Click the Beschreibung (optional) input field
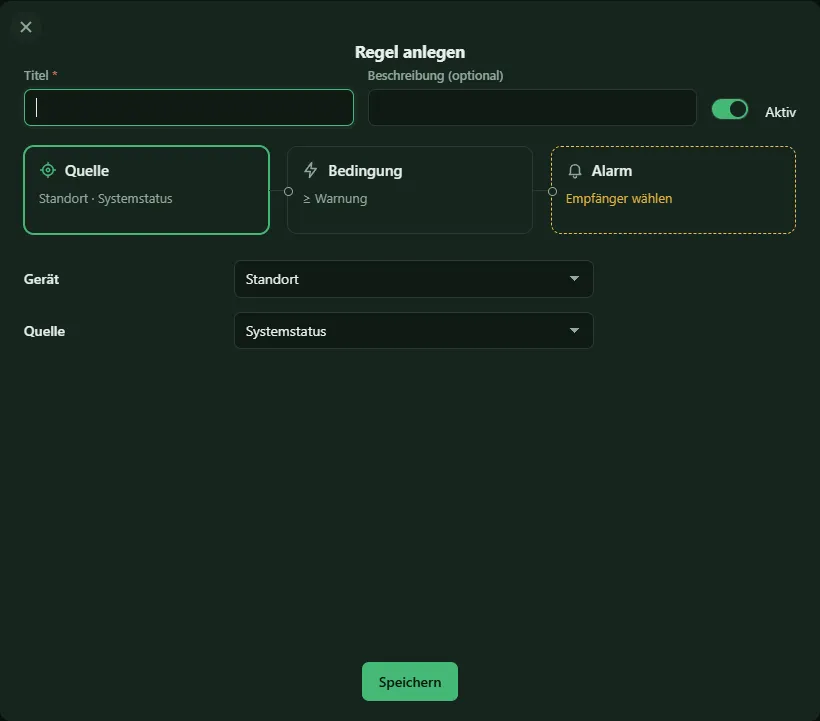The height and width of the screenshot is (721, 820). point(532,107)
